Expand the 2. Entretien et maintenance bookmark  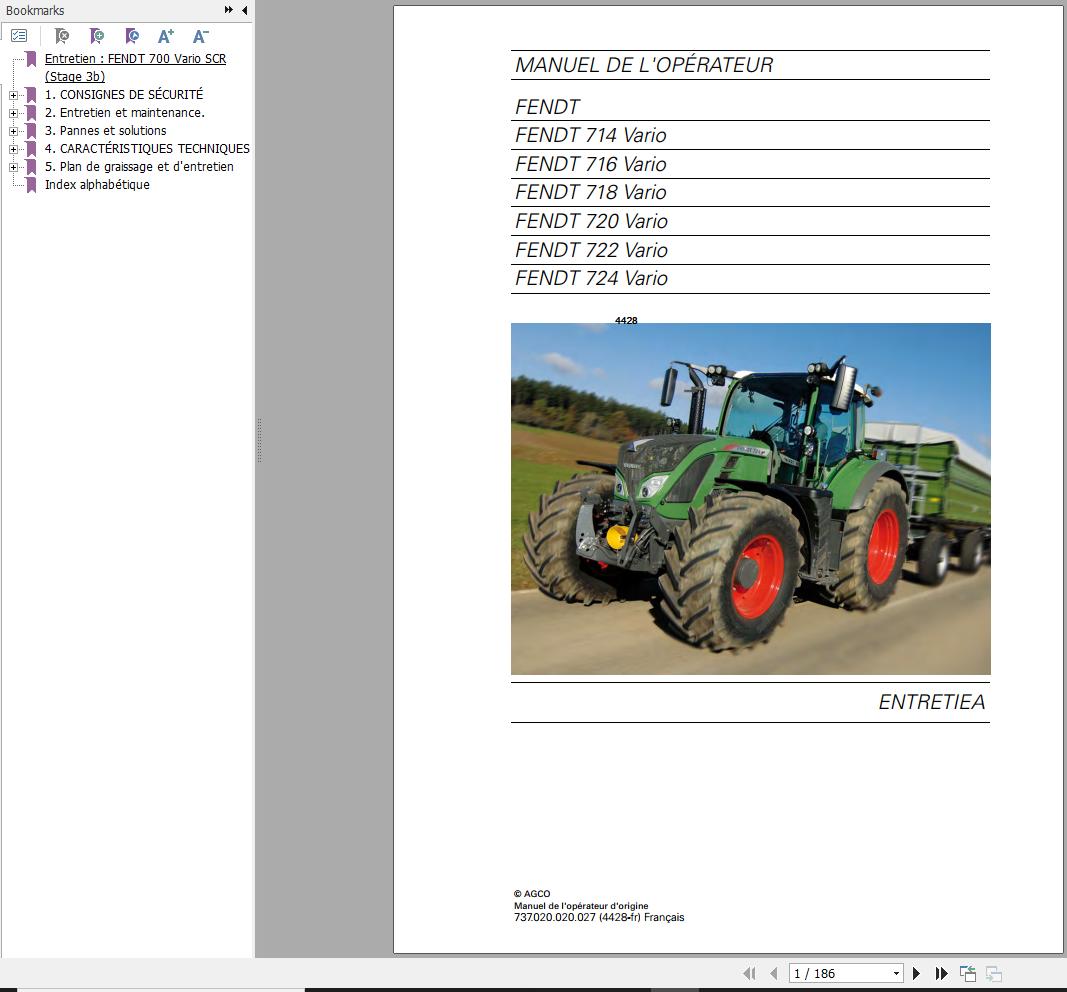click(13, 113)
